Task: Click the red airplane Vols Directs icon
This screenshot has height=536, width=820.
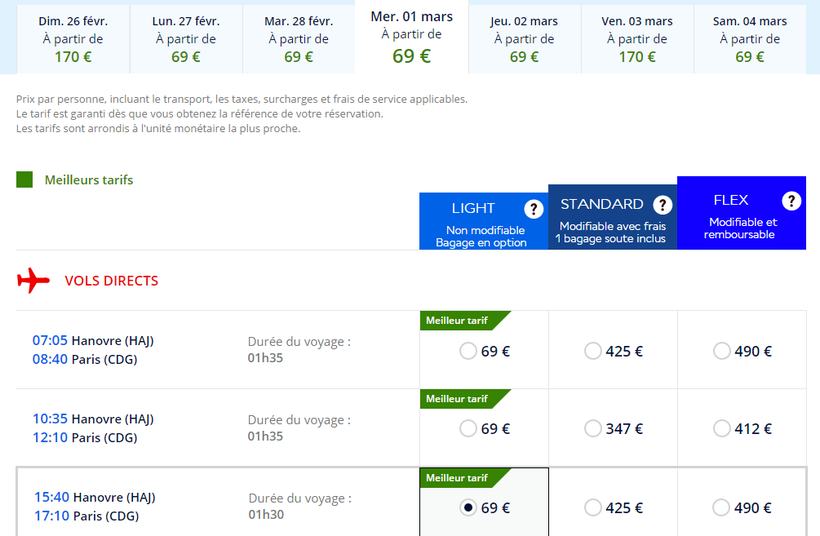Action: tap(33, 281)
